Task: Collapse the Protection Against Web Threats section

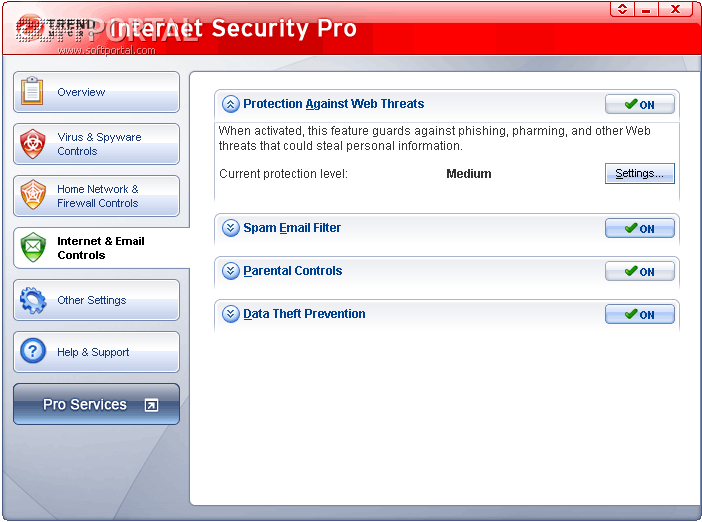Action: coord(231,104)
